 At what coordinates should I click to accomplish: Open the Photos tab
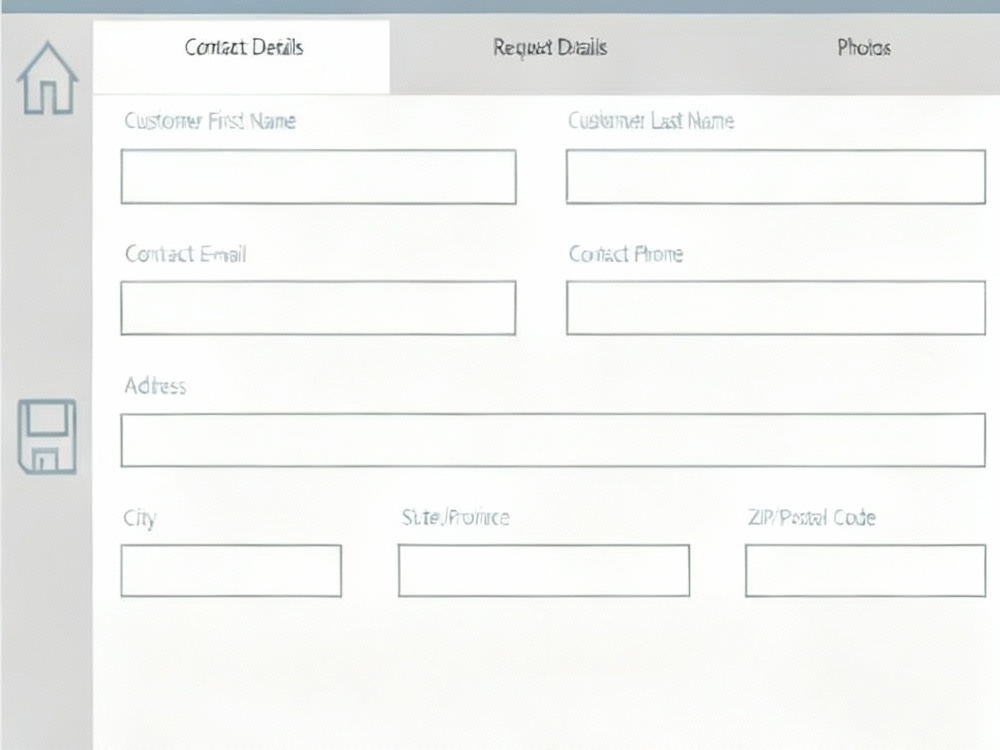[x=864, y=48]
